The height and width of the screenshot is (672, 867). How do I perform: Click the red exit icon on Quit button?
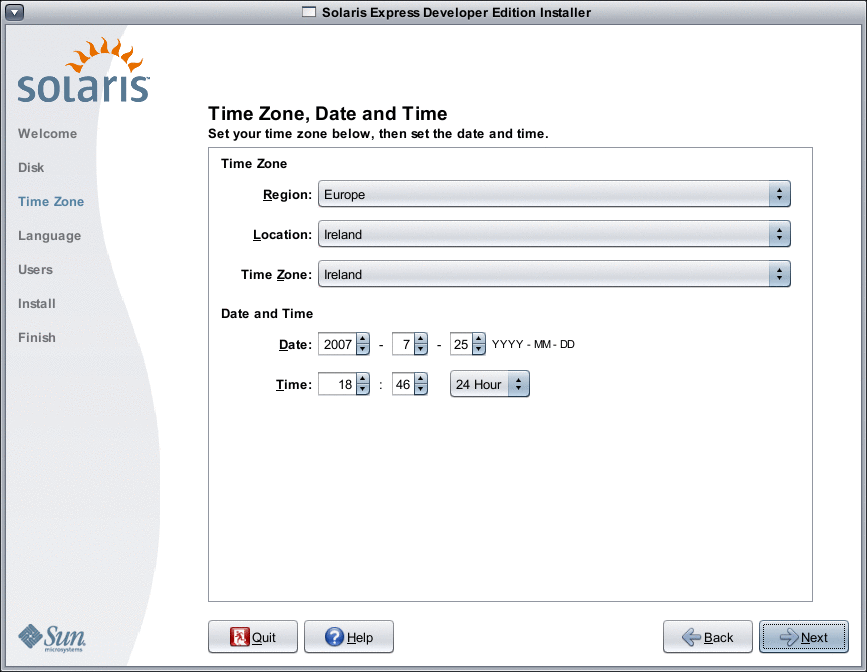tap(238, 637)
